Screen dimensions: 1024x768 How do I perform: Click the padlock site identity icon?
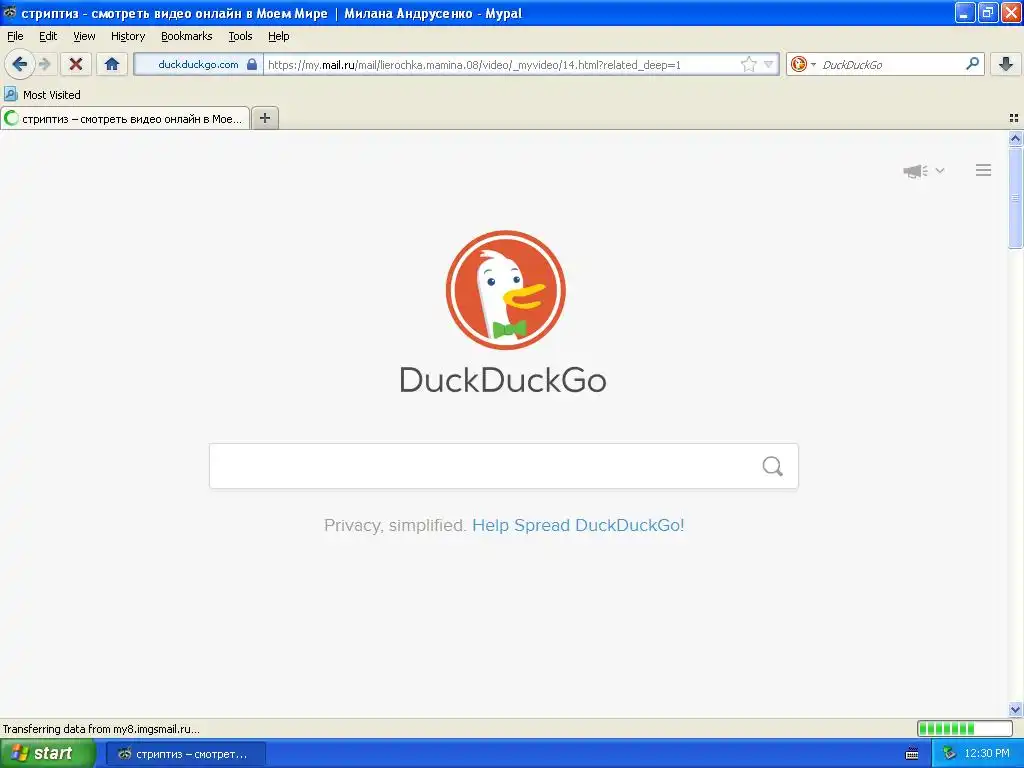tap(252, 64)
